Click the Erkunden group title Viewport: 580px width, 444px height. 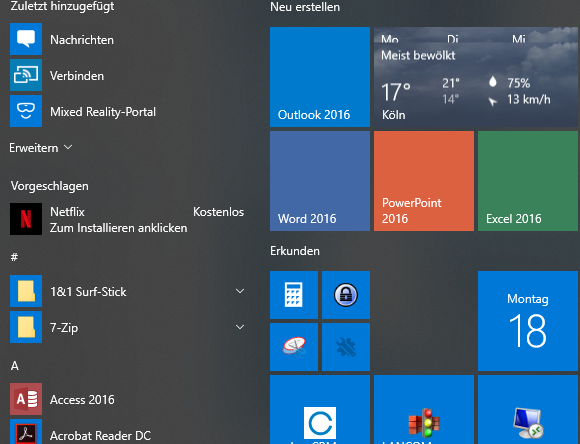[x=295, y=251]
